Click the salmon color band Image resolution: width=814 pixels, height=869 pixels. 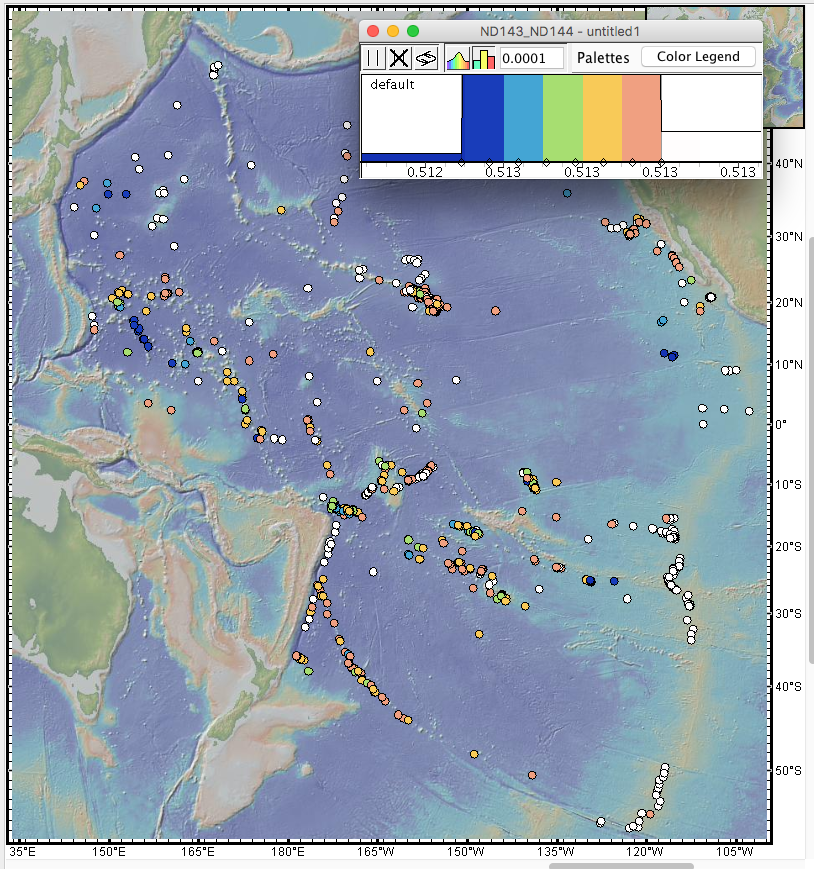click(x=641, y=118)
